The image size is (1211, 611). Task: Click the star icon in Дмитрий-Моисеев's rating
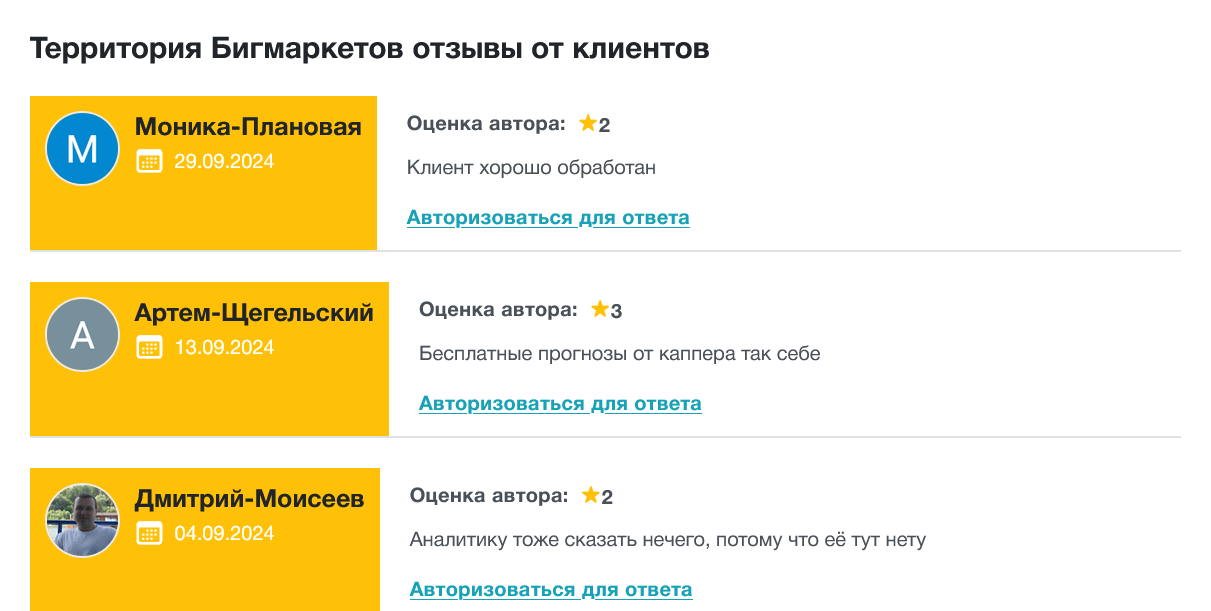pos(591,495)
